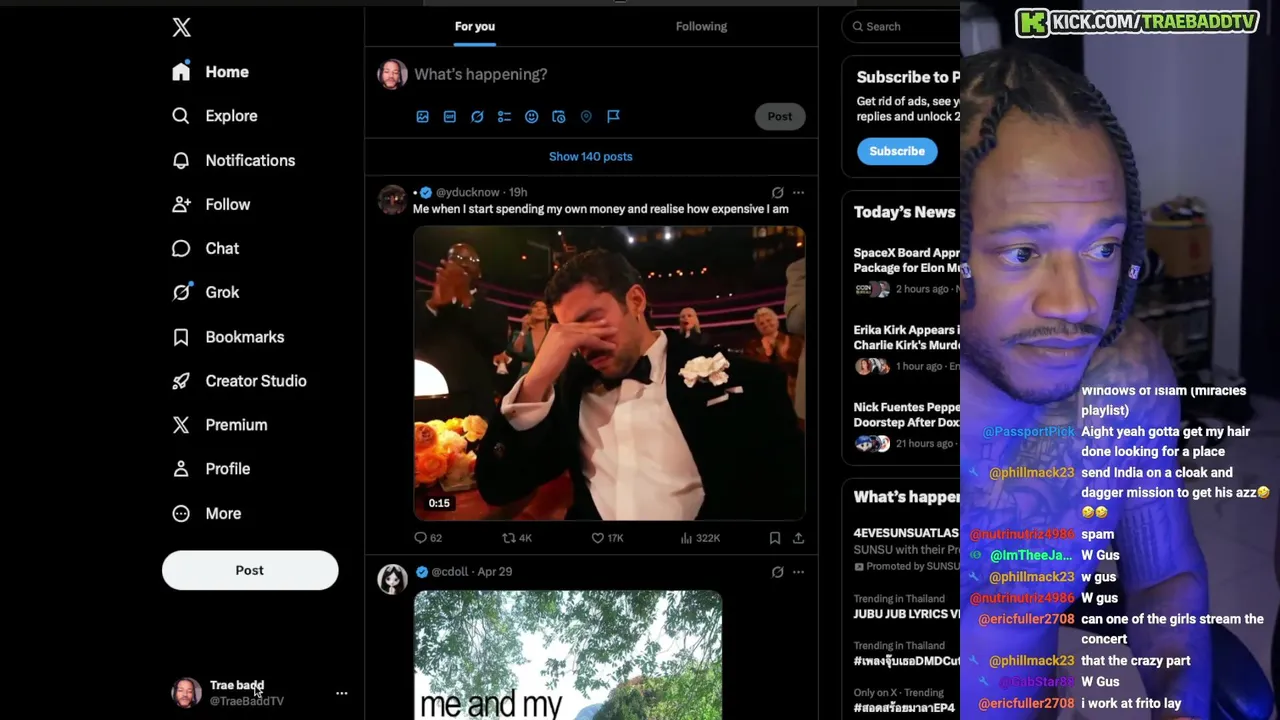The height and width of the screenshot is (720, 1280).
Task: Click the Grok enhance icon in composer
Action: tap(477, 117)
